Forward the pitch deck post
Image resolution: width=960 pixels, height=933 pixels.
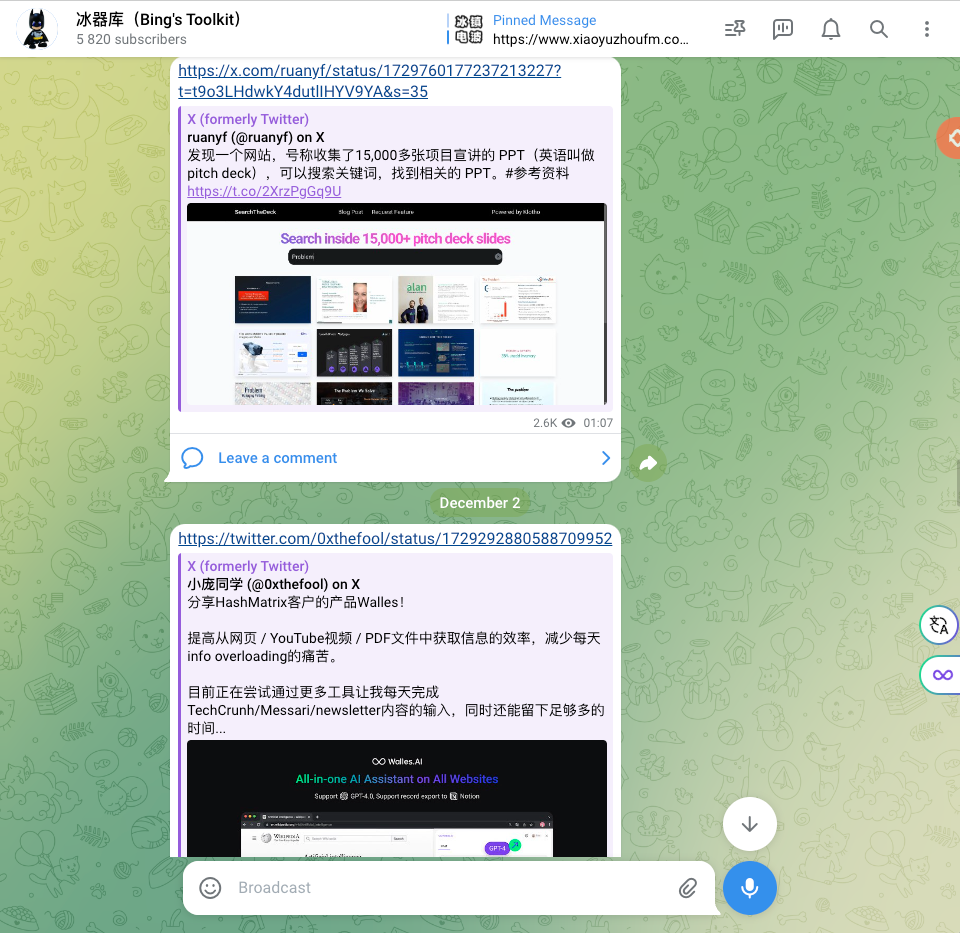tap(647, 463)
